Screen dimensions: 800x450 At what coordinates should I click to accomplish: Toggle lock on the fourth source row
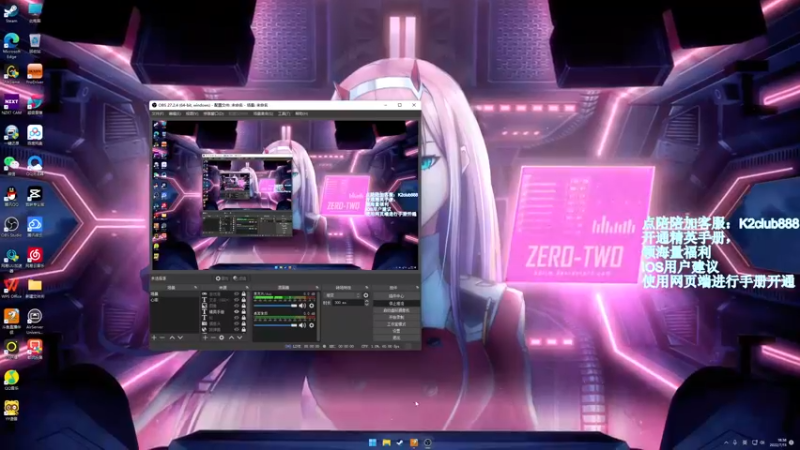(243, 312)
